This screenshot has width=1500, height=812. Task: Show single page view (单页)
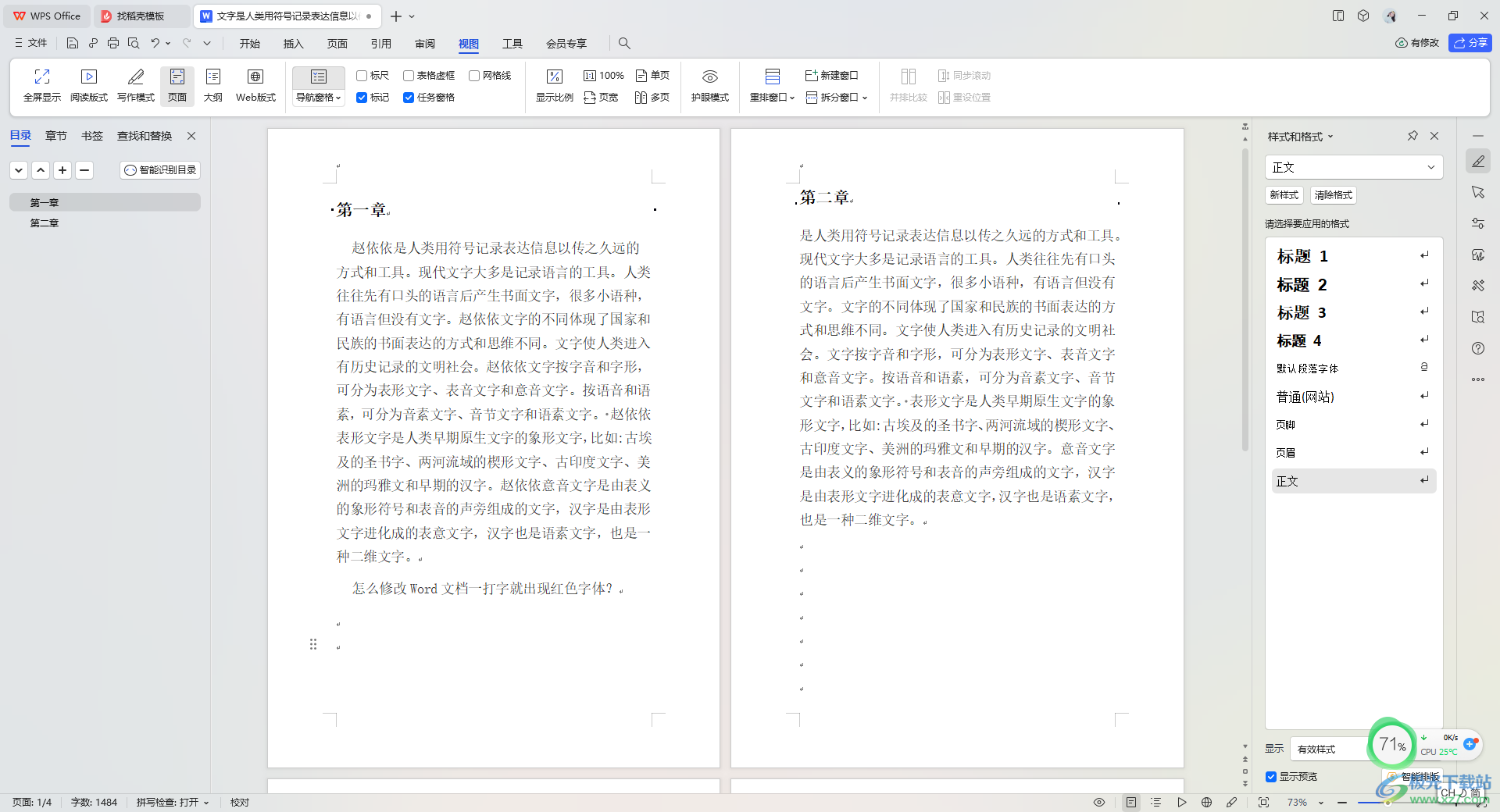(652, 76)
